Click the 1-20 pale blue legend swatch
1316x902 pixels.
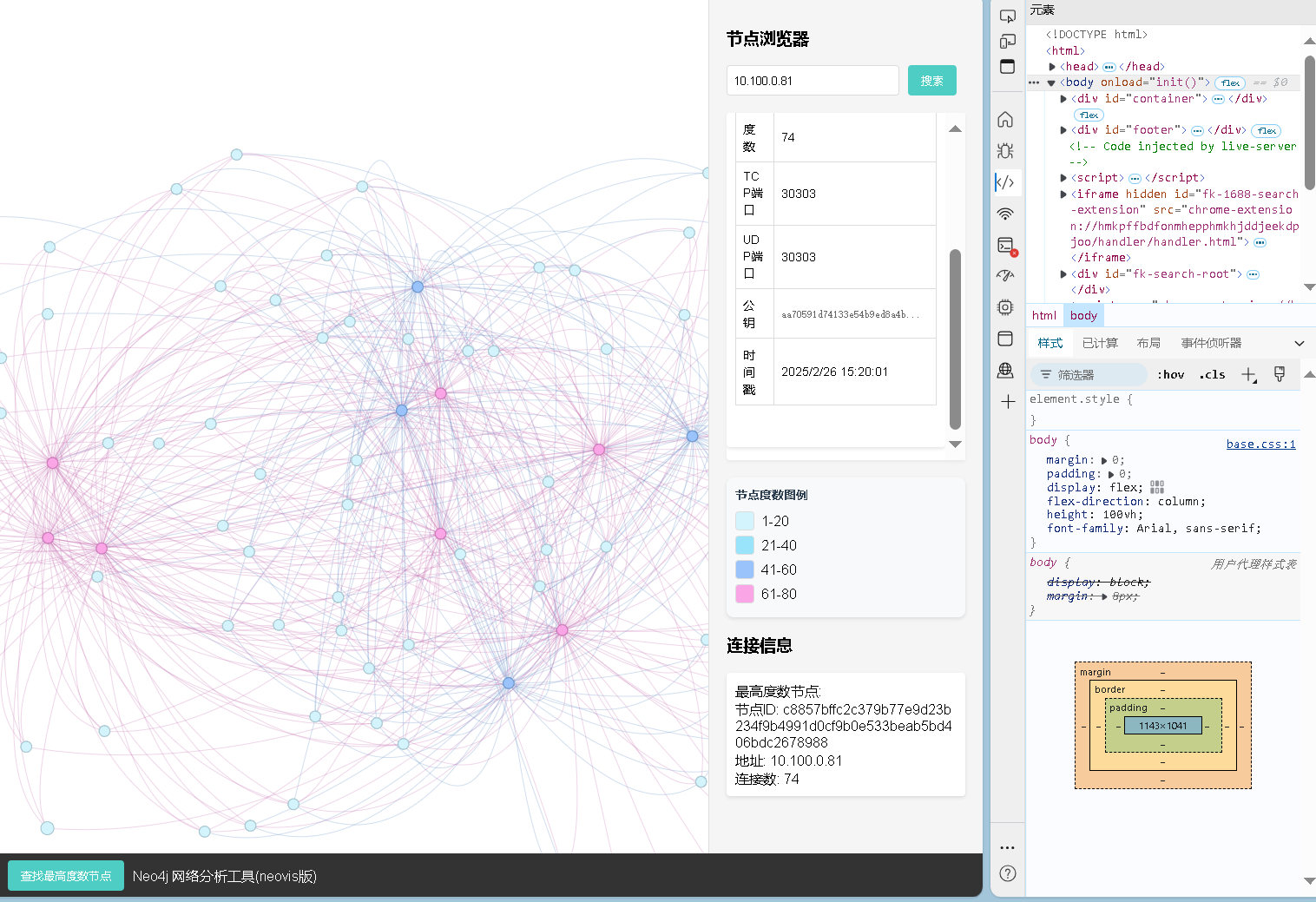tap(745, 521)
